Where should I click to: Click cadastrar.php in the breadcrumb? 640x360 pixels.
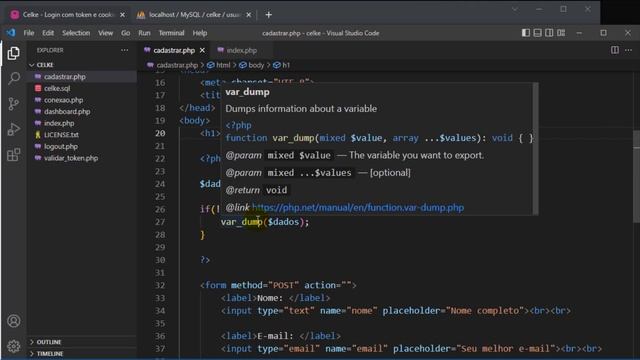click(x=176, y=65)
